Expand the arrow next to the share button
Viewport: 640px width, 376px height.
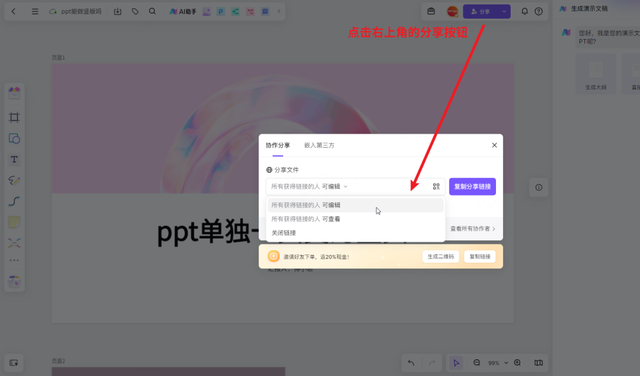click(x=504, y=11)
